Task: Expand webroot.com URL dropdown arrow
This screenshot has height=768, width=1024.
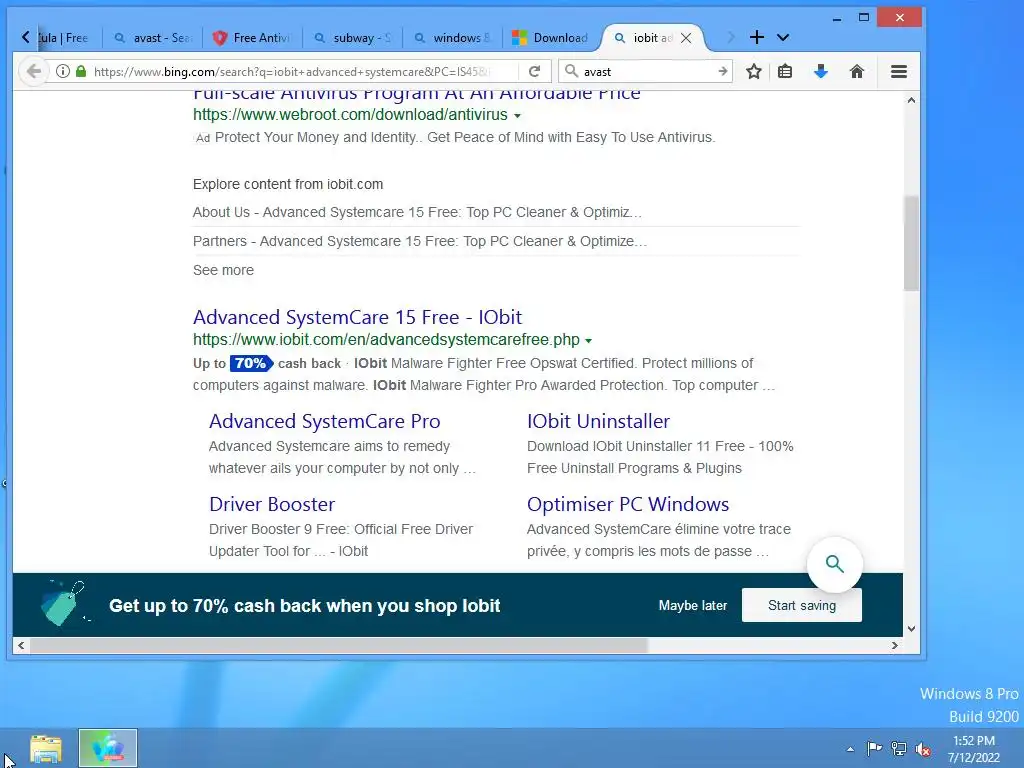Action: [517, 116]
